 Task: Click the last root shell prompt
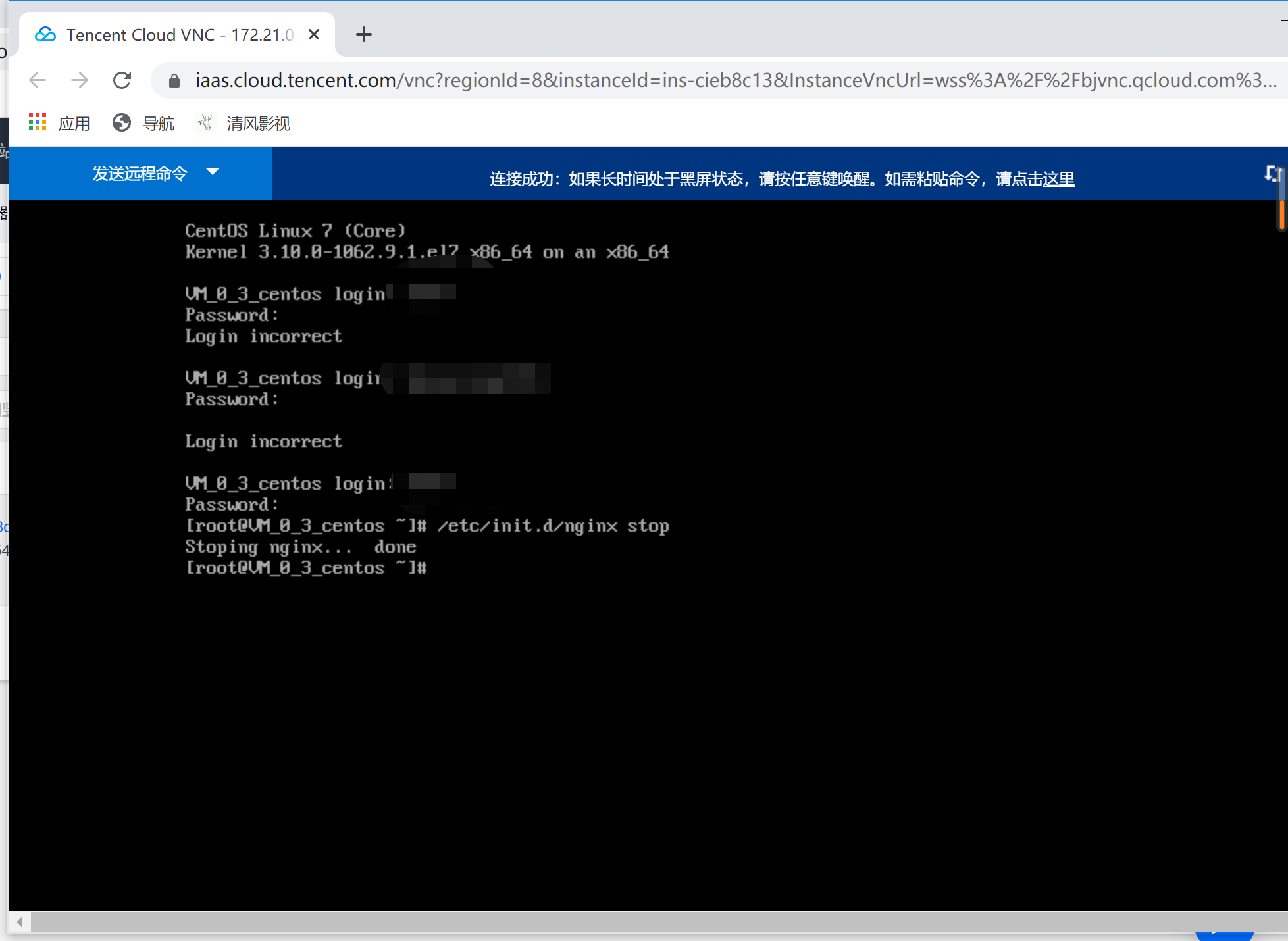(306, 568)
